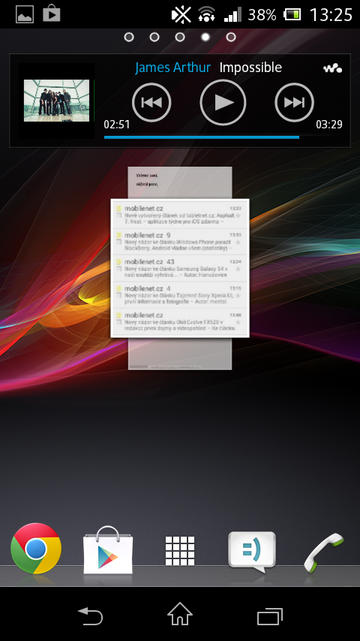Go to the third home screen page dot
Image resolution: width=360 pixels, height=641 pixels.
pos(180,37)
